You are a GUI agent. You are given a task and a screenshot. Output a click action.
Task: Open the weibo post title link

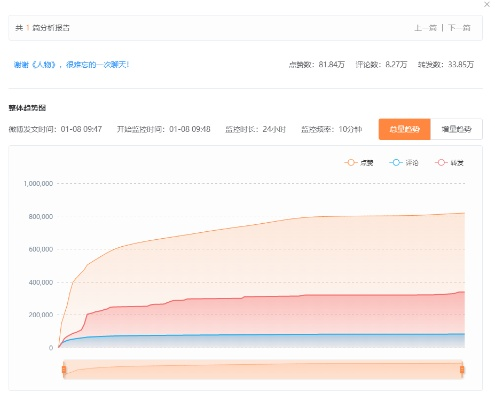71,65
